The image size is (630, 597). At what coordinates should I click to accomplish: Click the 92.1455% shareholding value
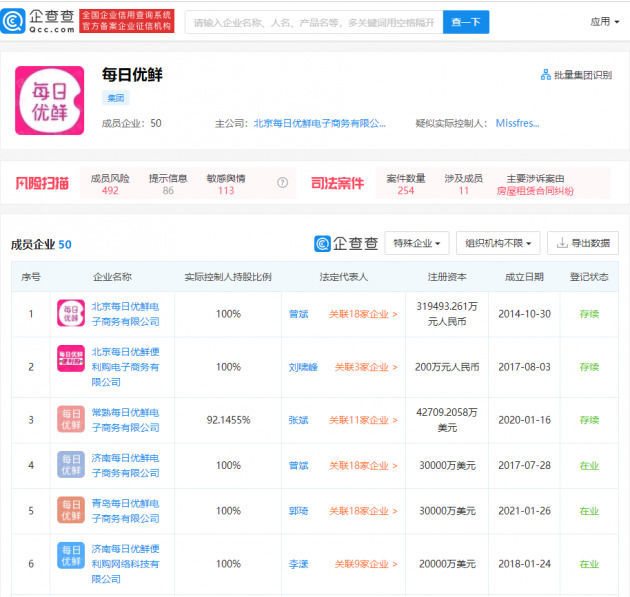[x=228, y=420]
